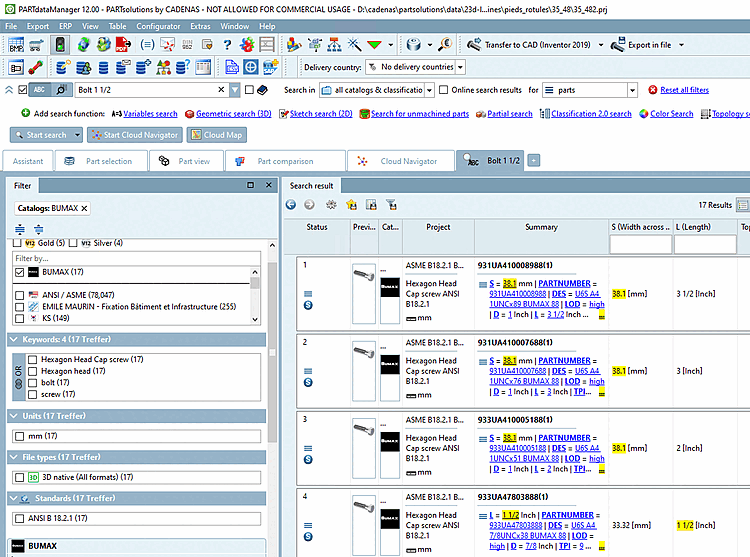The image size is (750, 557).
Task: Check the bolt keyword checkbox
Action: 33,383
